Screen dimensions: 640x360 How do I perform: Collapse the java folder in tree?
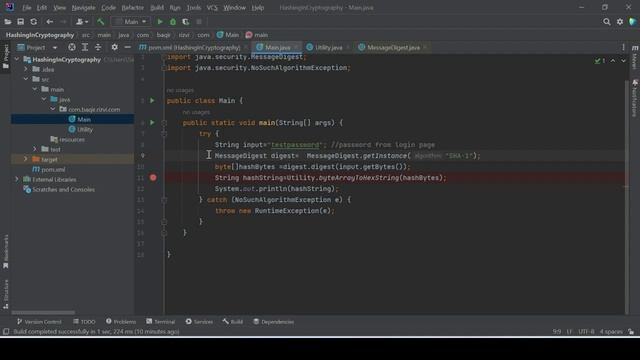click(x=44, y=99)
